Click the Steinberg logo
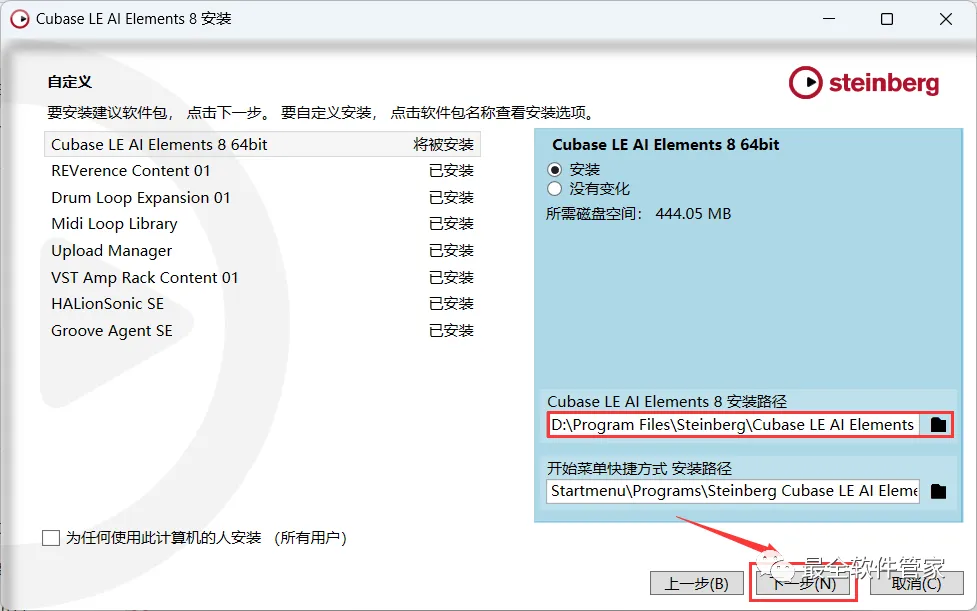The image size is (977, 611). [864, 83]
